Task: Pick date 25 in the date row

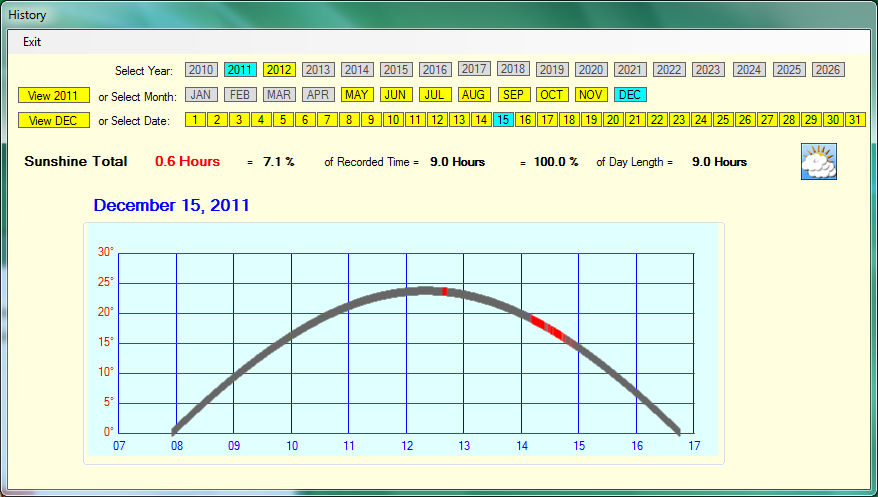Action: 723,119
